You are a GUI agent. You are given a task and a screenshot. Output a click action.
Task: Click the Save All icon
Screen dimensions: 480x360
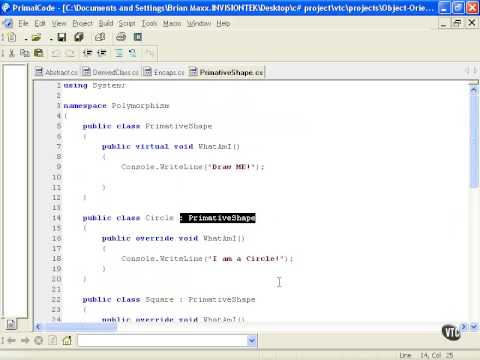point(79,37)
